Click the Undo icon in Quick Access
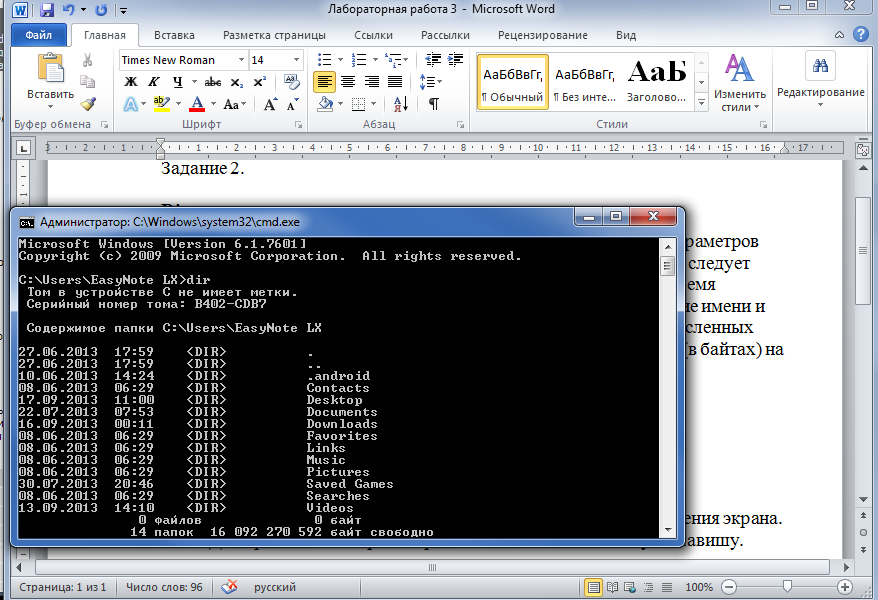This screenshot has width=878, height=600. pos(69,10)
